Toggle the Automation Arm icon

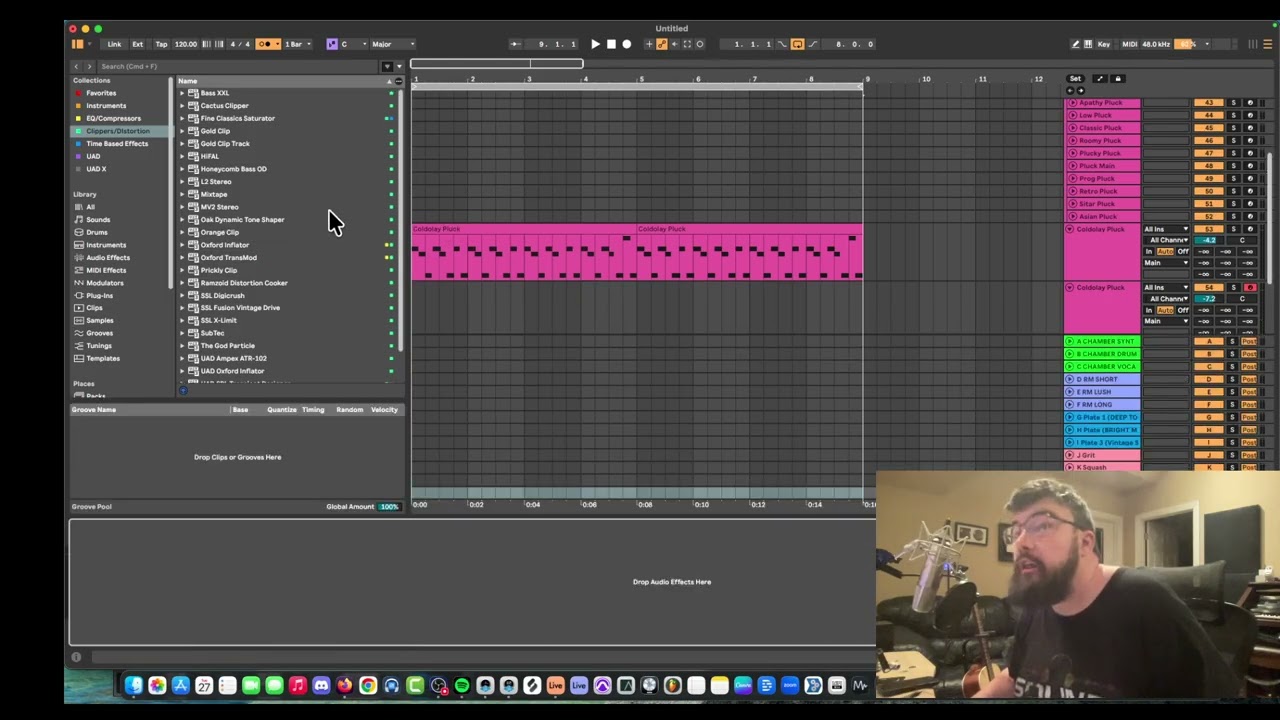662,44
